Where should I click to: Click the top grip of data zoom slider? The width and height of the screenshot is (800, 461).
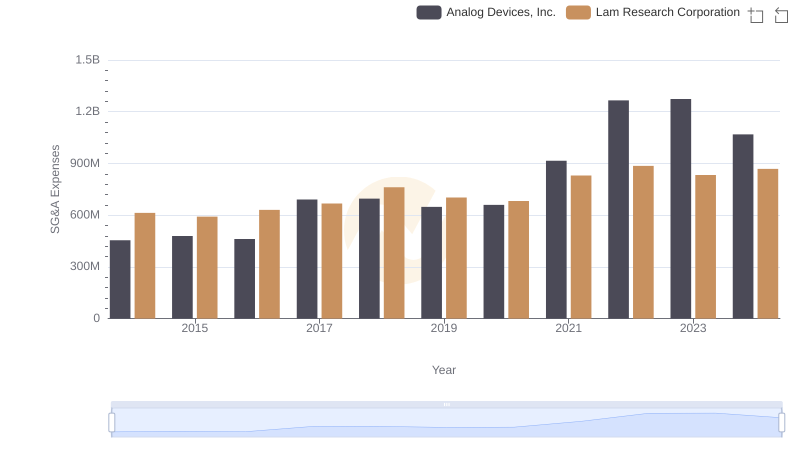click(446, 404)
